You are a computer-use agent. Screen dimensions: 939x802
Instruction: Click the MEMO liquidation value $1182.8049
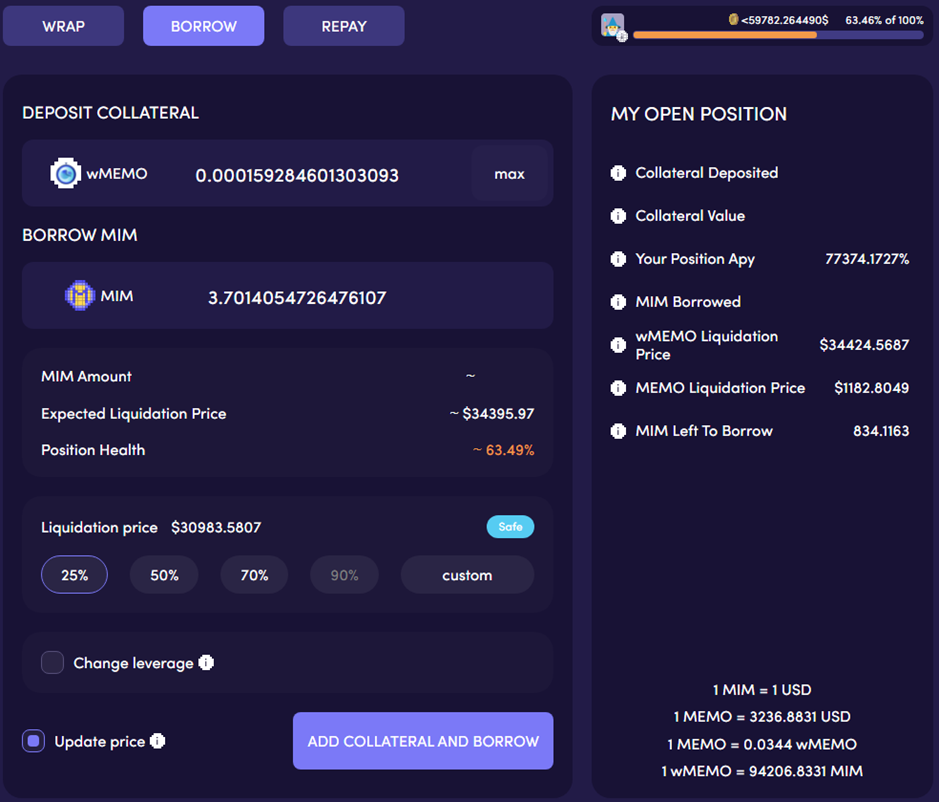[871, 388]
